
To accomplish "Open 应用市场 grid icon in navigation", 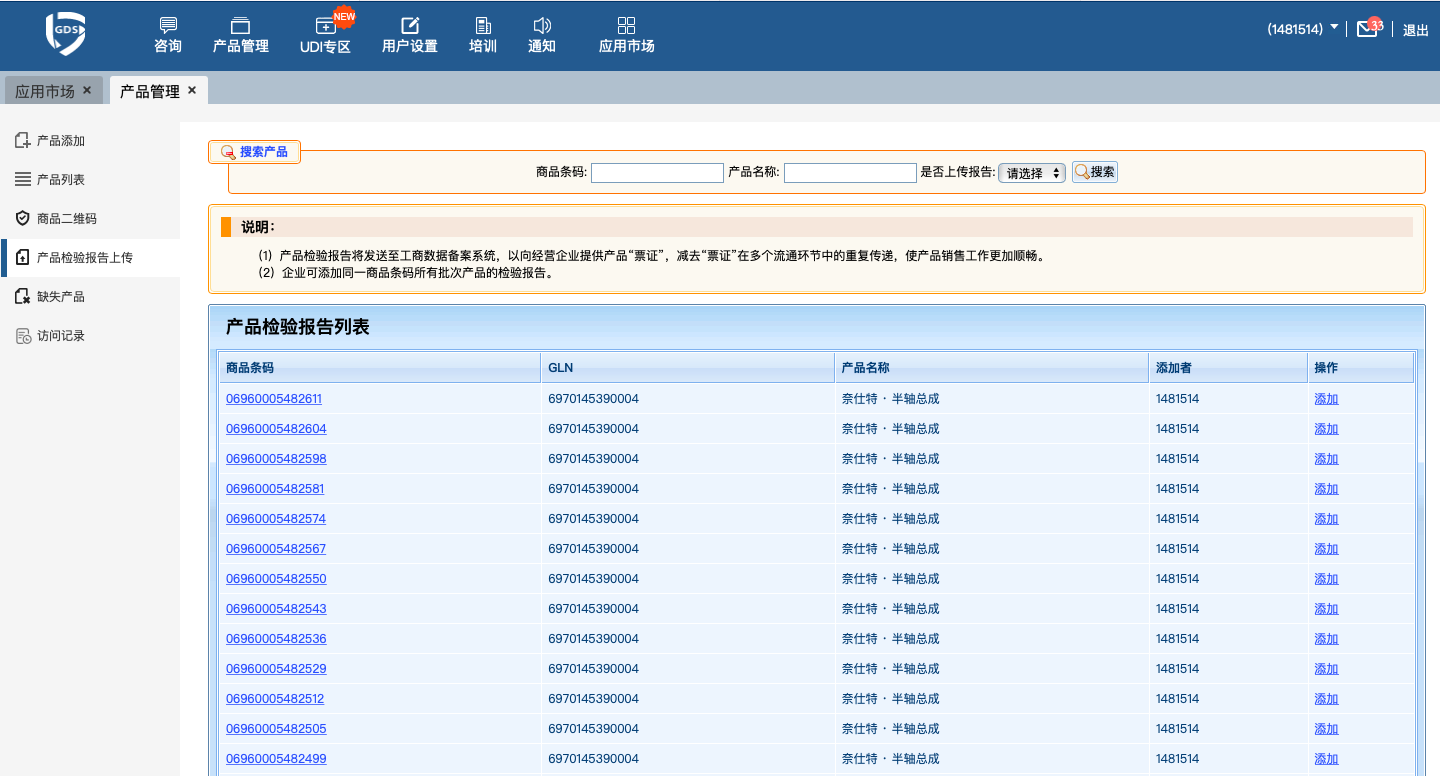I will pos(627,25).
